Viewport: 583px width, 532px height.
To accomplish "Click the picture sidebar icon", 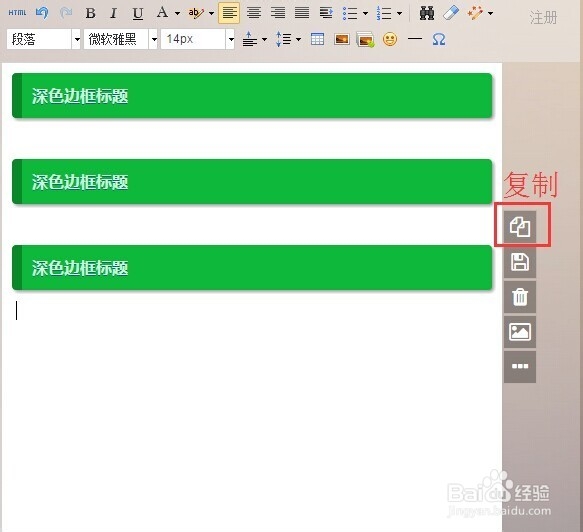I will pos(520,332).
